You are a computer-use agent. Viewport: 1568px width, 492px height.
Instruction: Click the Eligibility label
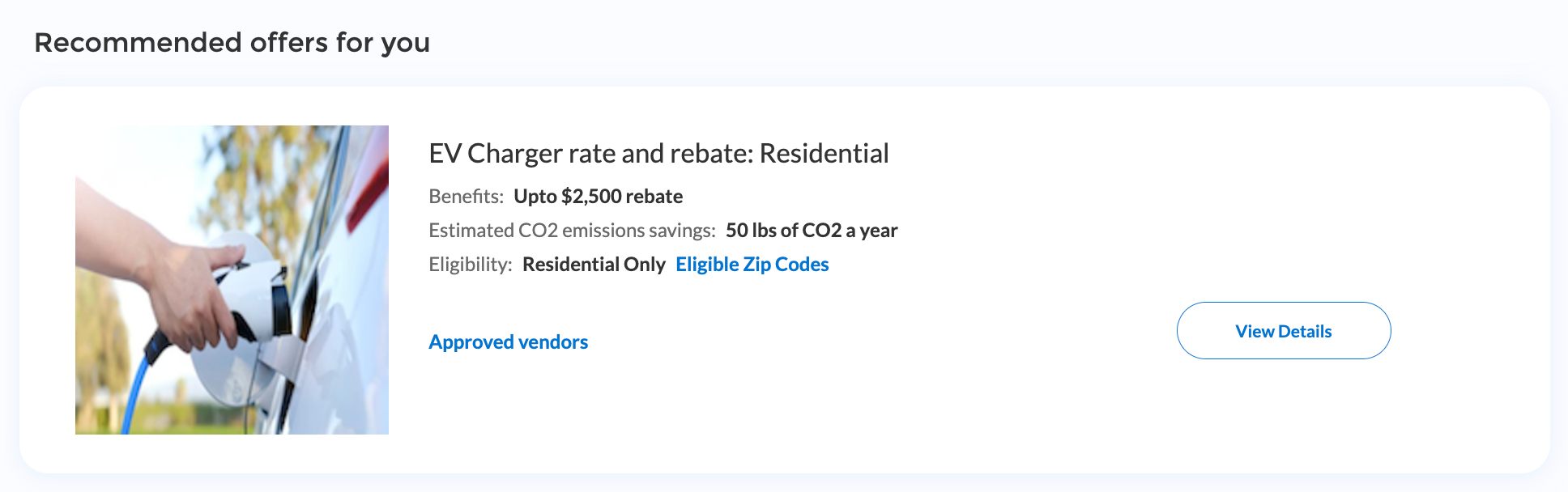pos(470,265)
